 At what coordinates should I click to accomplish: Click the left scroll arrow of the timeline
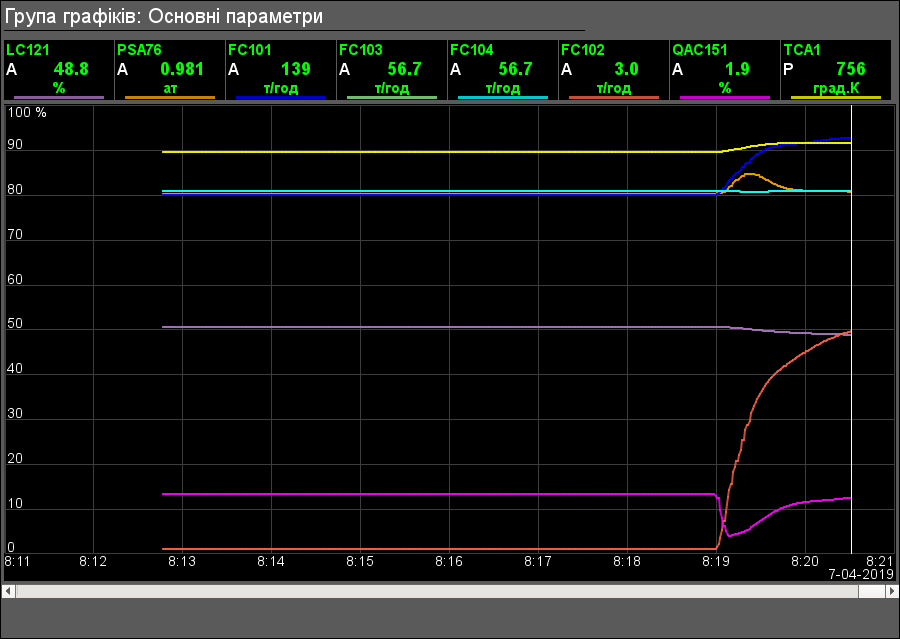coord(8,591)
